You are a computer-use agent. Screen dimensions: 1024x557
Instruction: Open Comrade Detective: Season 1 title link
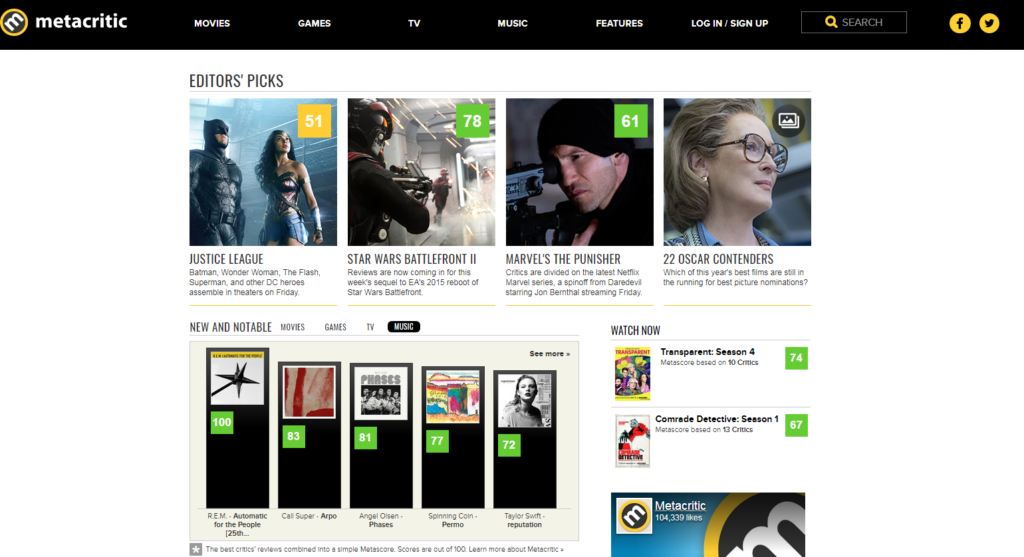tap(716, 419)
